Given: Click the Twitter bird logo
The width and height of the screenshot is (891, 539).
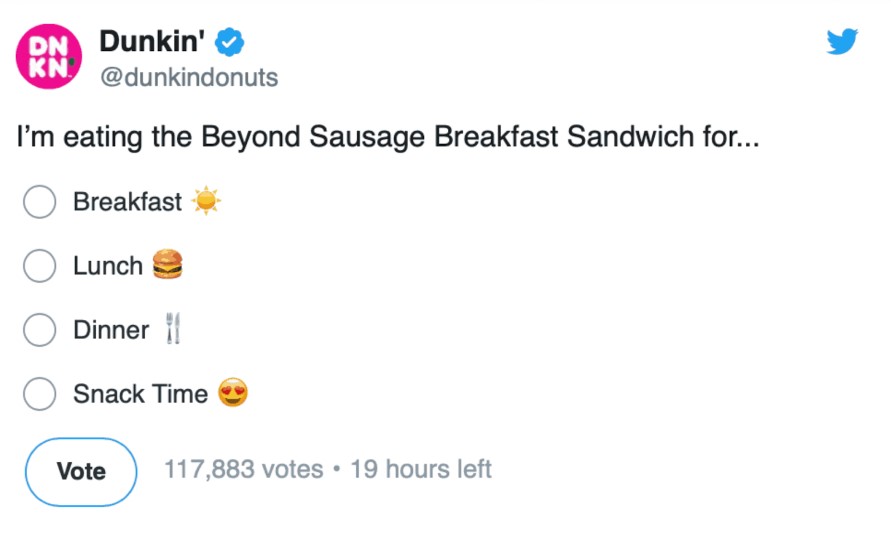Looking at the screenshot, I should point(842,41).
